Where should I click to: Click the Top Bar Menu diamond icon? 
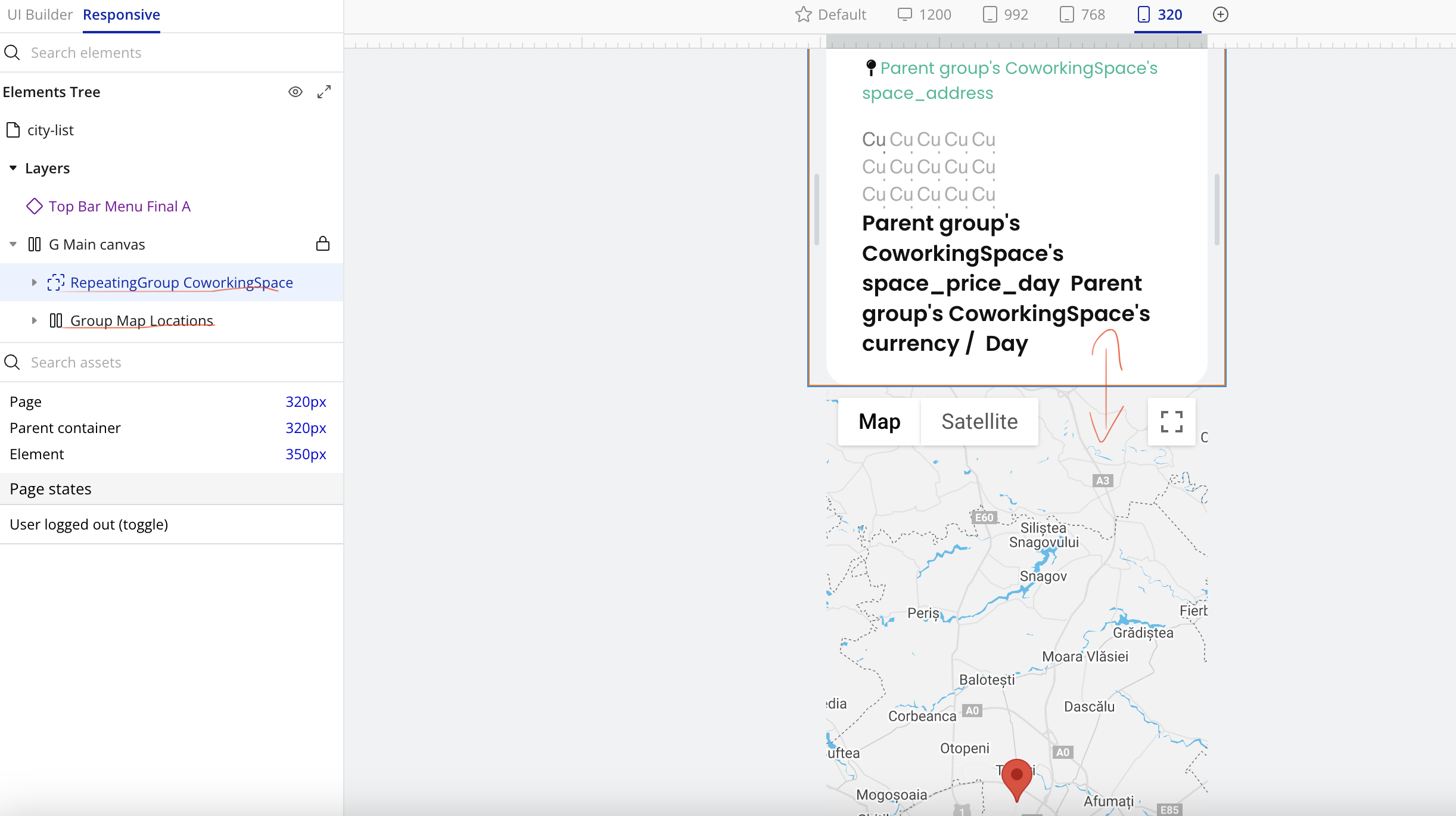pos(35,206)
